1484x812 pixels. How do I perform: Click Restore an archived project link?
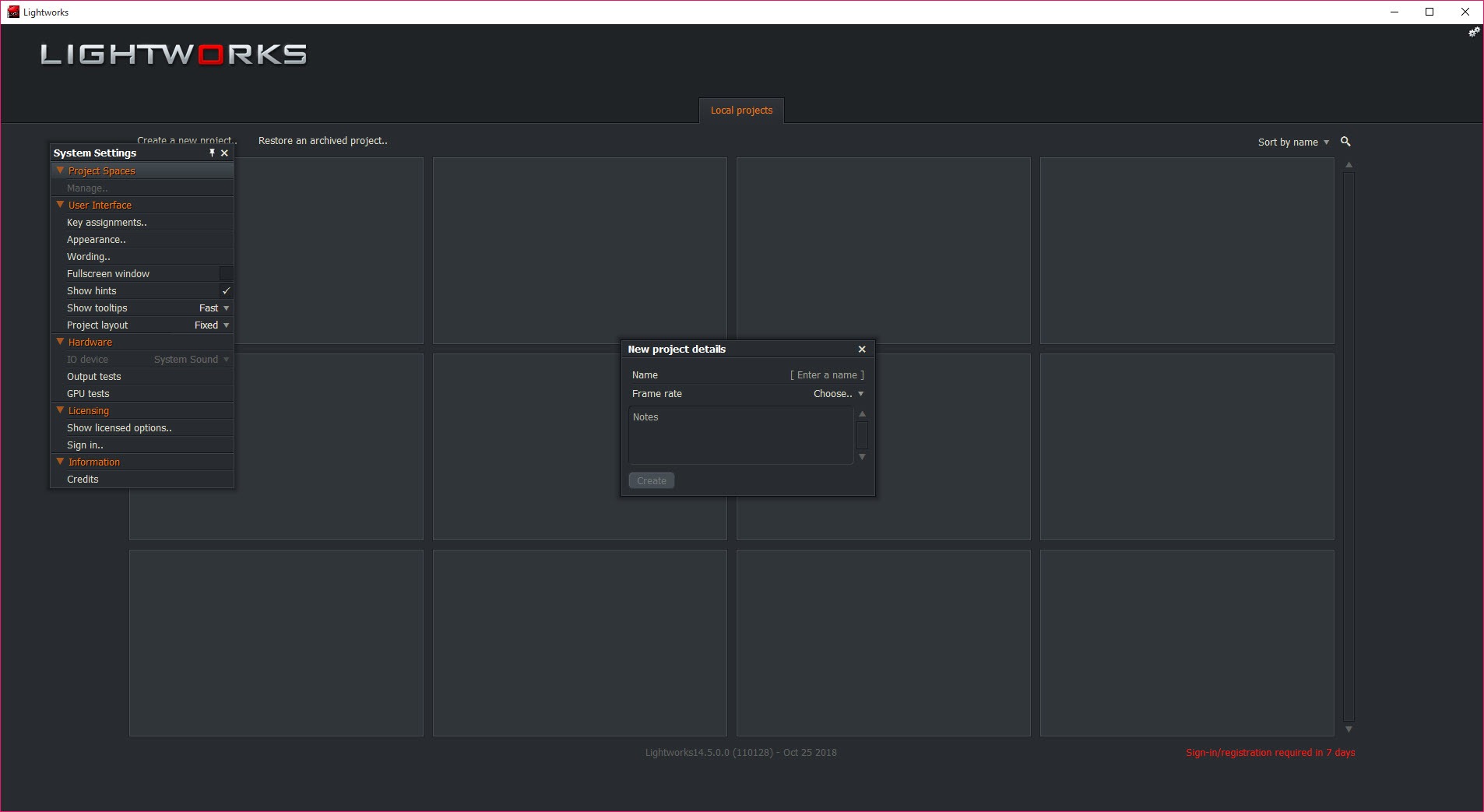click(x=322, y=141)
